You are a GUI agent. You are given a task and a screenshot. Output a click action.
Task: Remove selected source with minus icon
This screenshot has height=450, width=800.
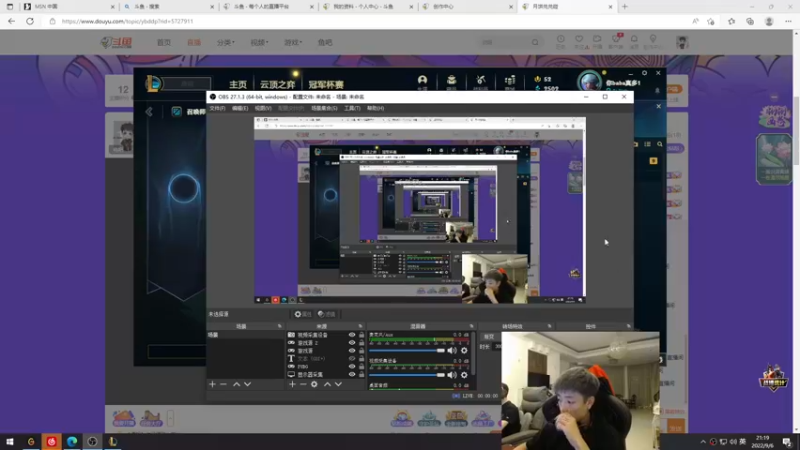(303, 384)
